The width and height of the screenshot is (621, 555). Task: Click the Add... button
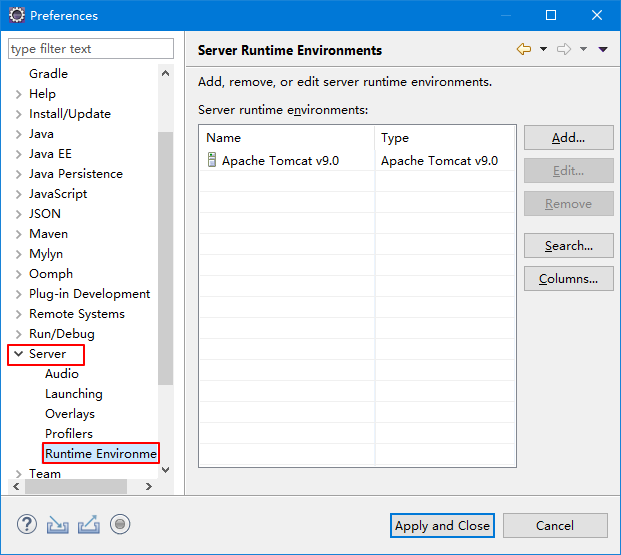click(x=569, y=138)
